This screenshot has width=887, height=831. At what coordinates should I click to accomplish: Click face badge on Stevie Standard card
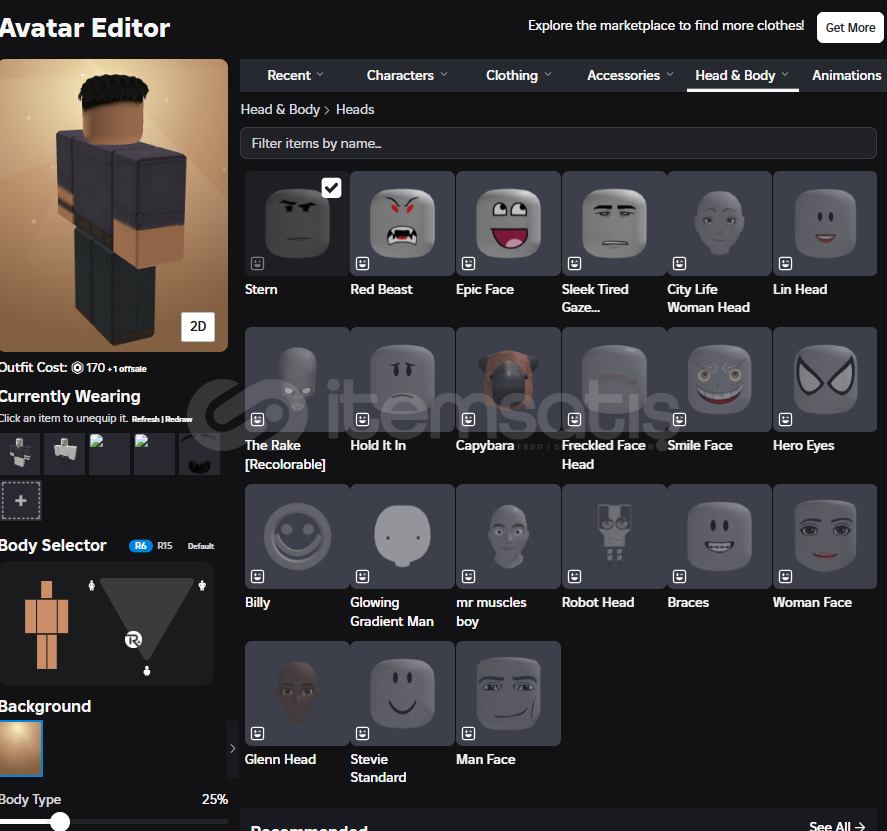pos(363,734)
